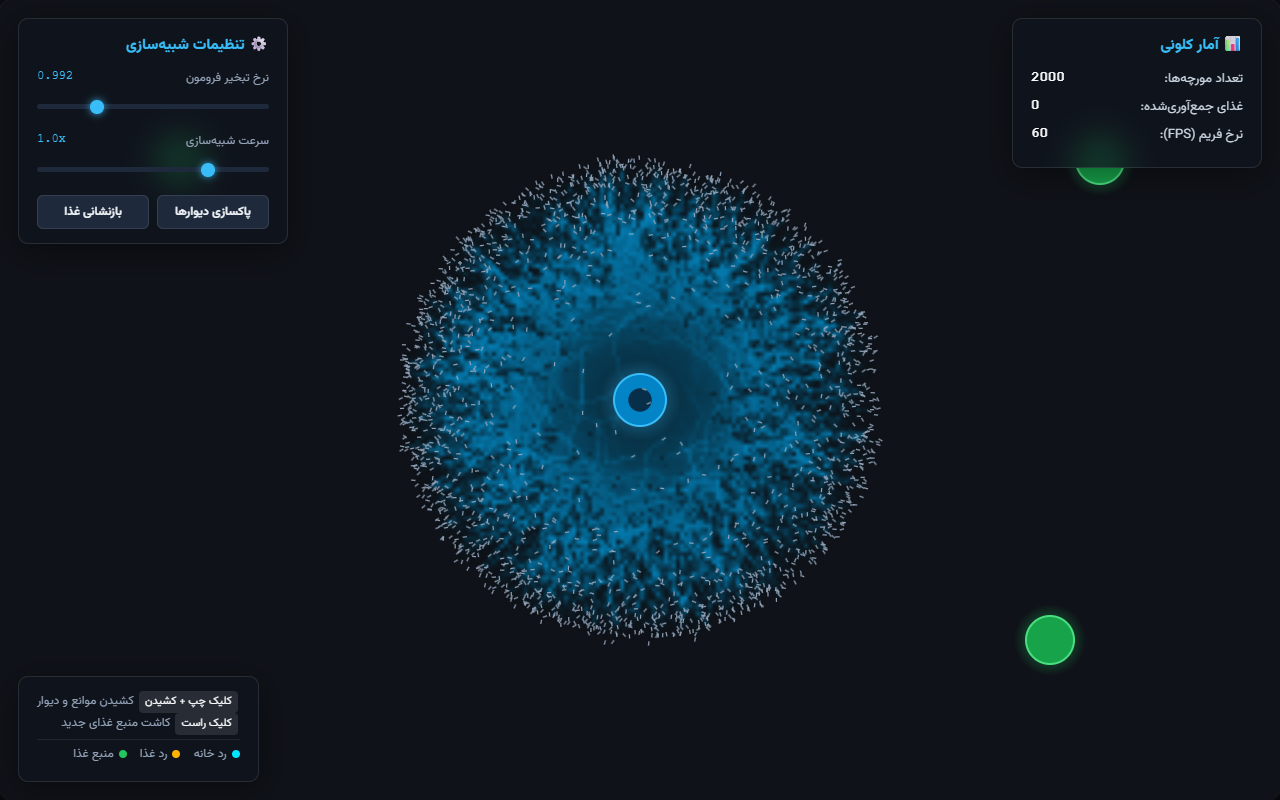
Task: Click the غذای جمع‌آوری‌شده label
Action: coord(1191,105)
